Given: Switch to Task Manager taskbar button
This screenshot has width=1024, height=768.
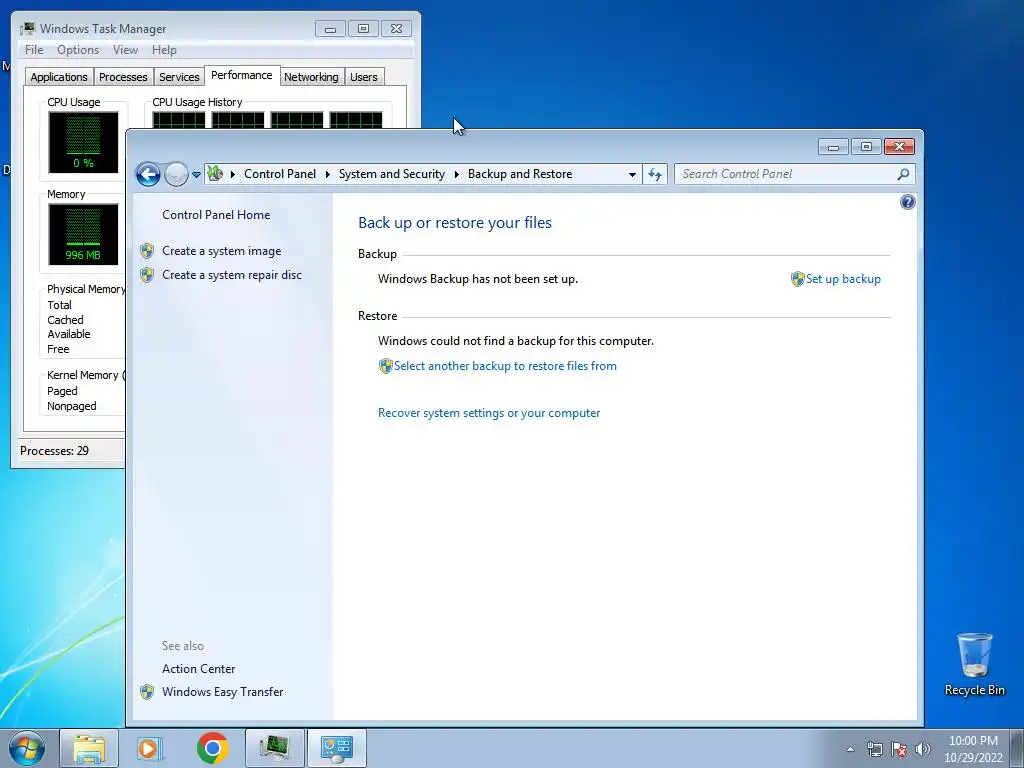Looking at the screenshot, I should (x=275, y=748).
